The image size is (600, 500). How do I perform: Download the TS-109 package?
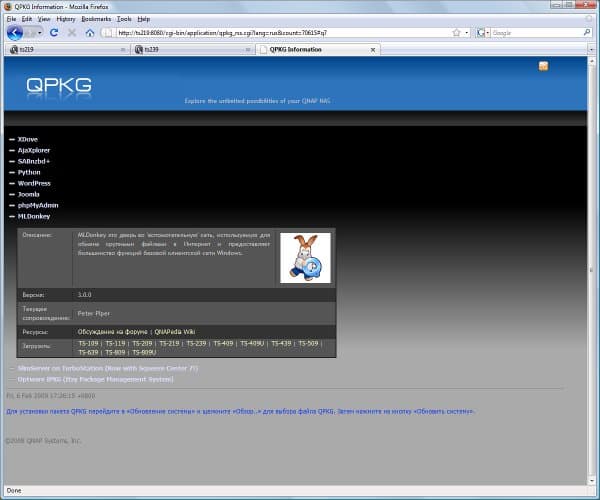[x=88, y=344]
